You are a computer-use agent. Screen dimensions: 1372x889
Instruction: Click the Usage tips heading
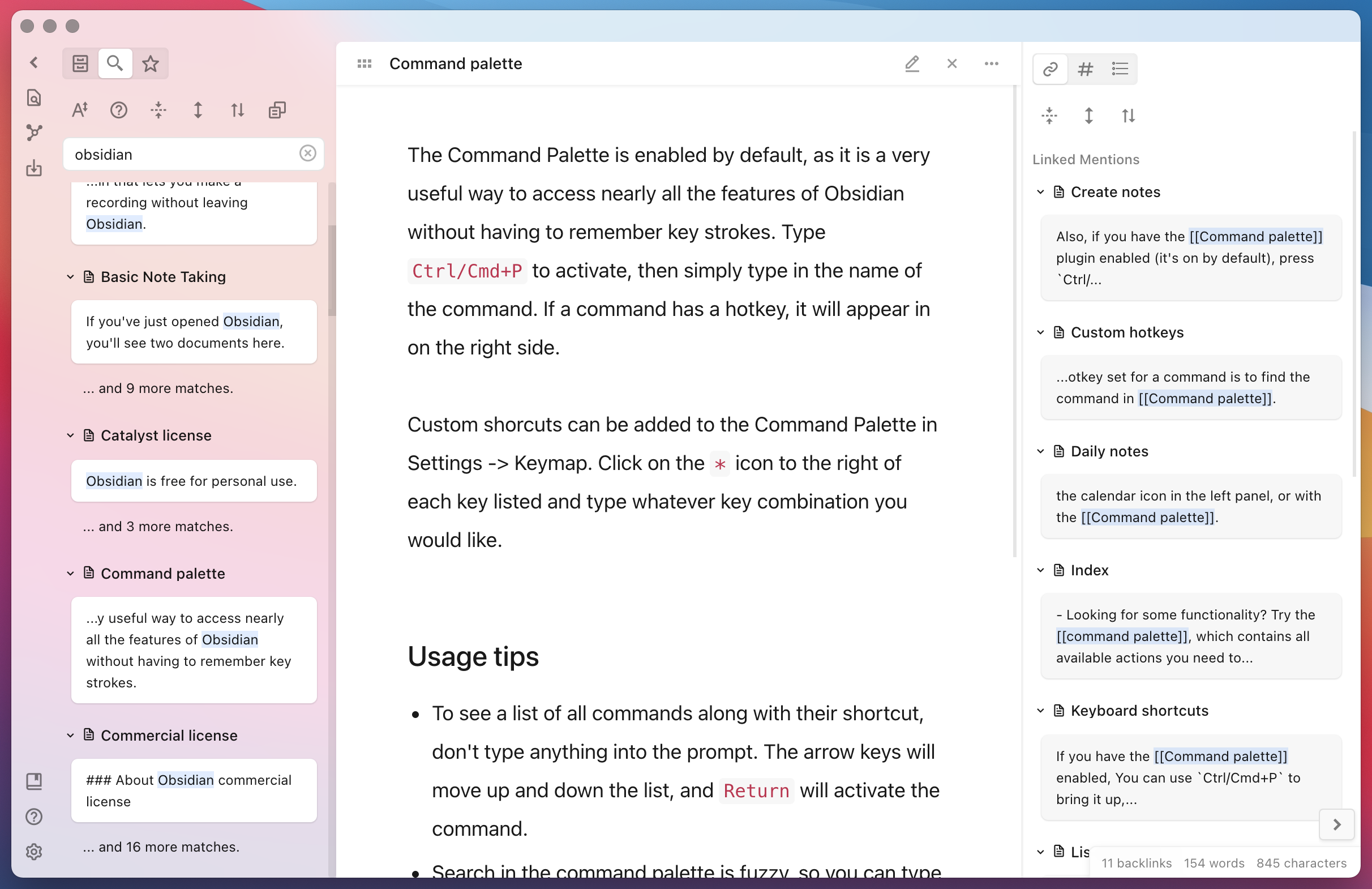point(473,656)
